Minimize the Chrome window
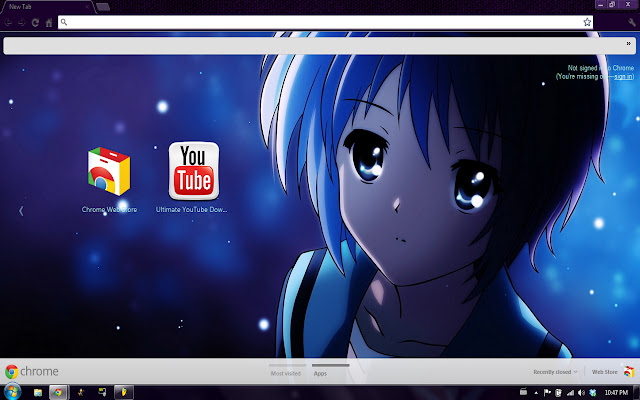Image resolution: width=640 pixels, height=400 pixels. point(600,4)
